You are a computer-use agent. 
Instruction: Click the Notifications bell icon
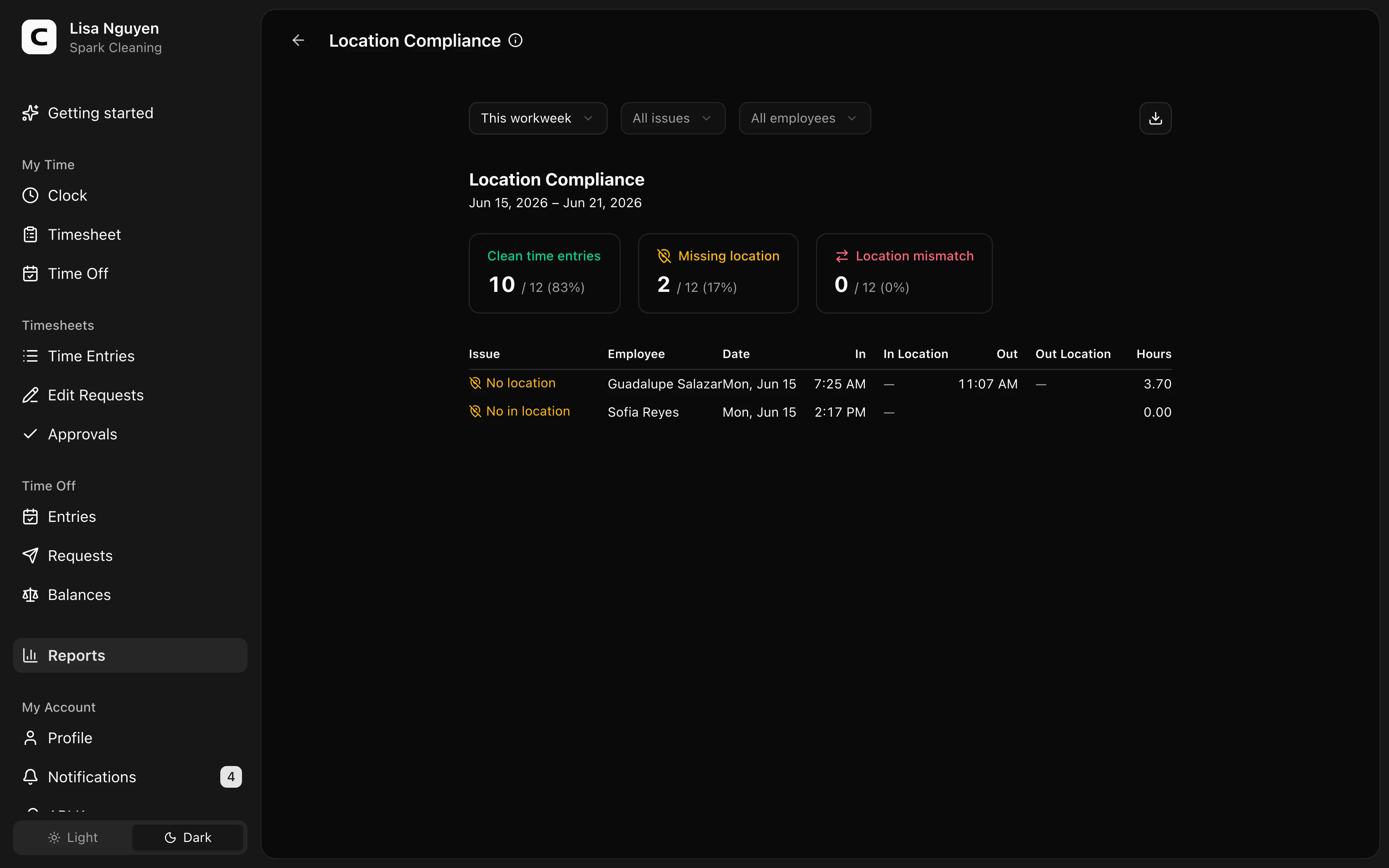pyautogui.click(x=30, y=777)
